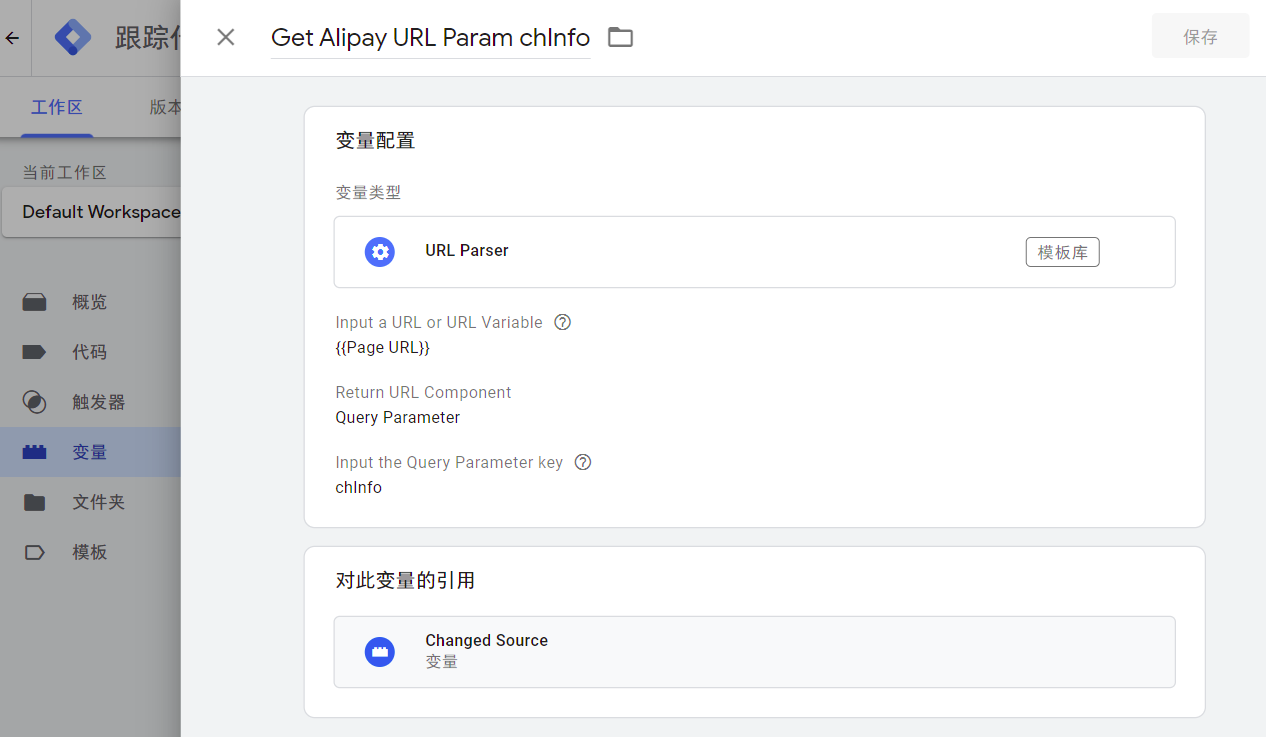Open help for Input a URL field

(x=562, y=322)
